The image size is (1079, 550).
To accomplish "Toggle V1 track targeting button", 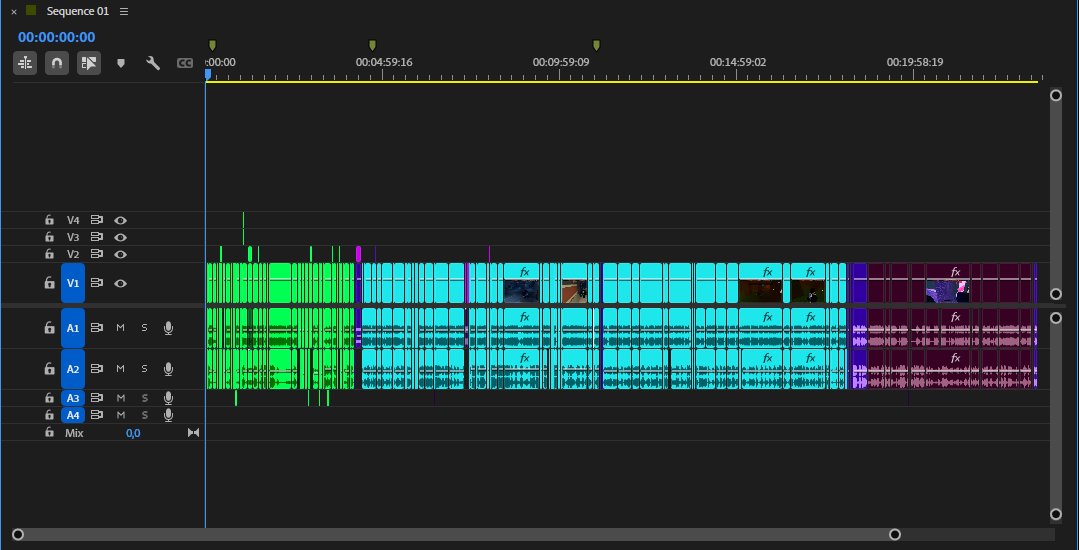I will click(x=73, y=283).
